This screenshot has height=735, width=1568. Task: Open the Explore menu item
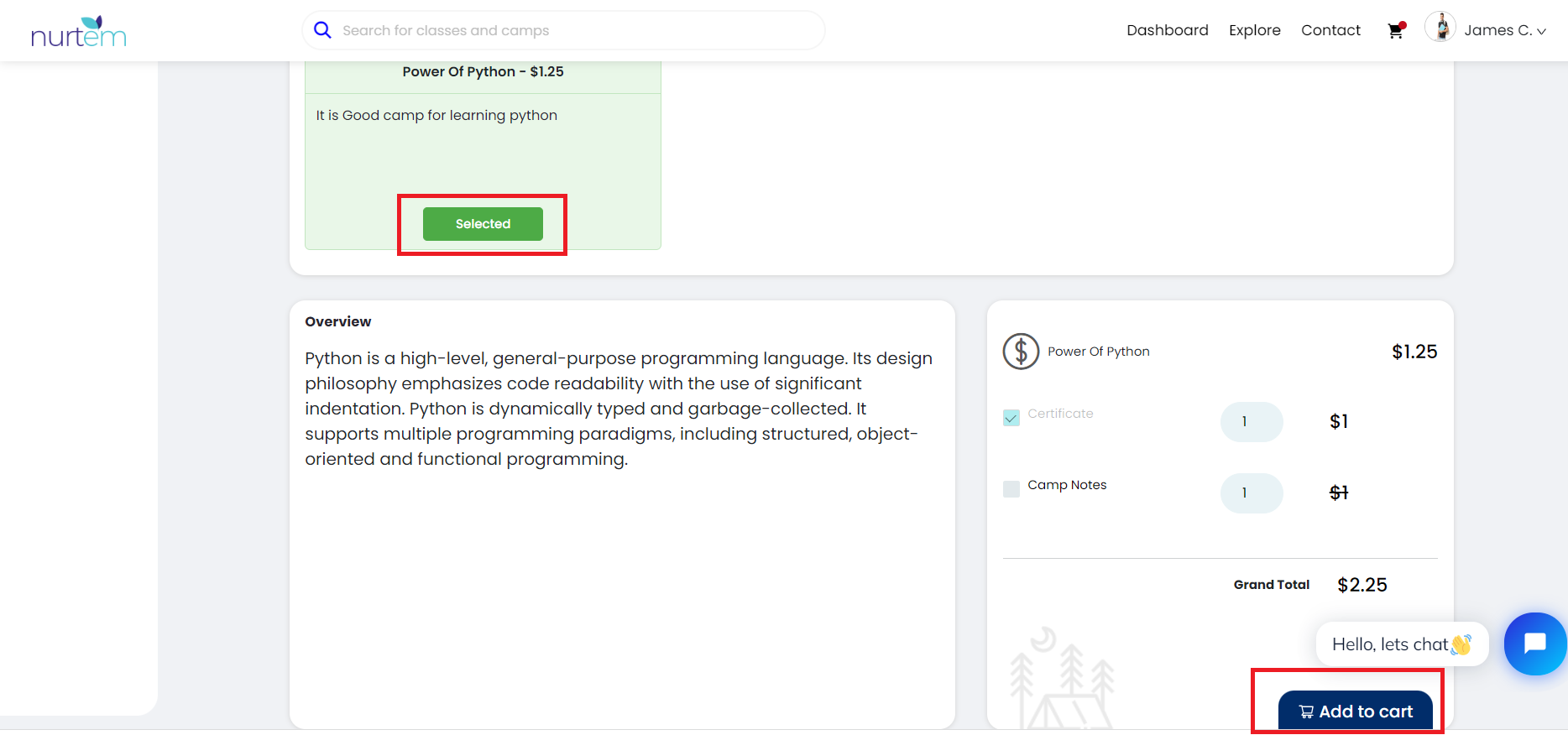(x=1254, y=30)
